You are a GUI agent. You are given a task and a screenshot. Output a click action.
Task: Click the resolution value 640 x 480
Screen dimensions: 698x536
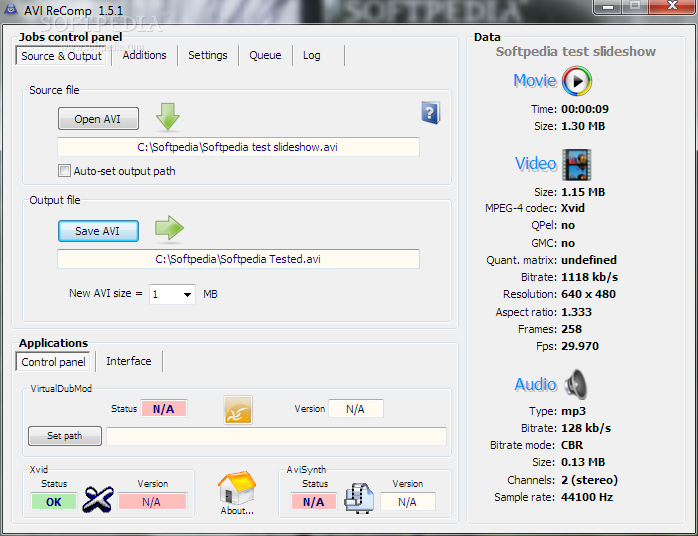pos(588,294)
